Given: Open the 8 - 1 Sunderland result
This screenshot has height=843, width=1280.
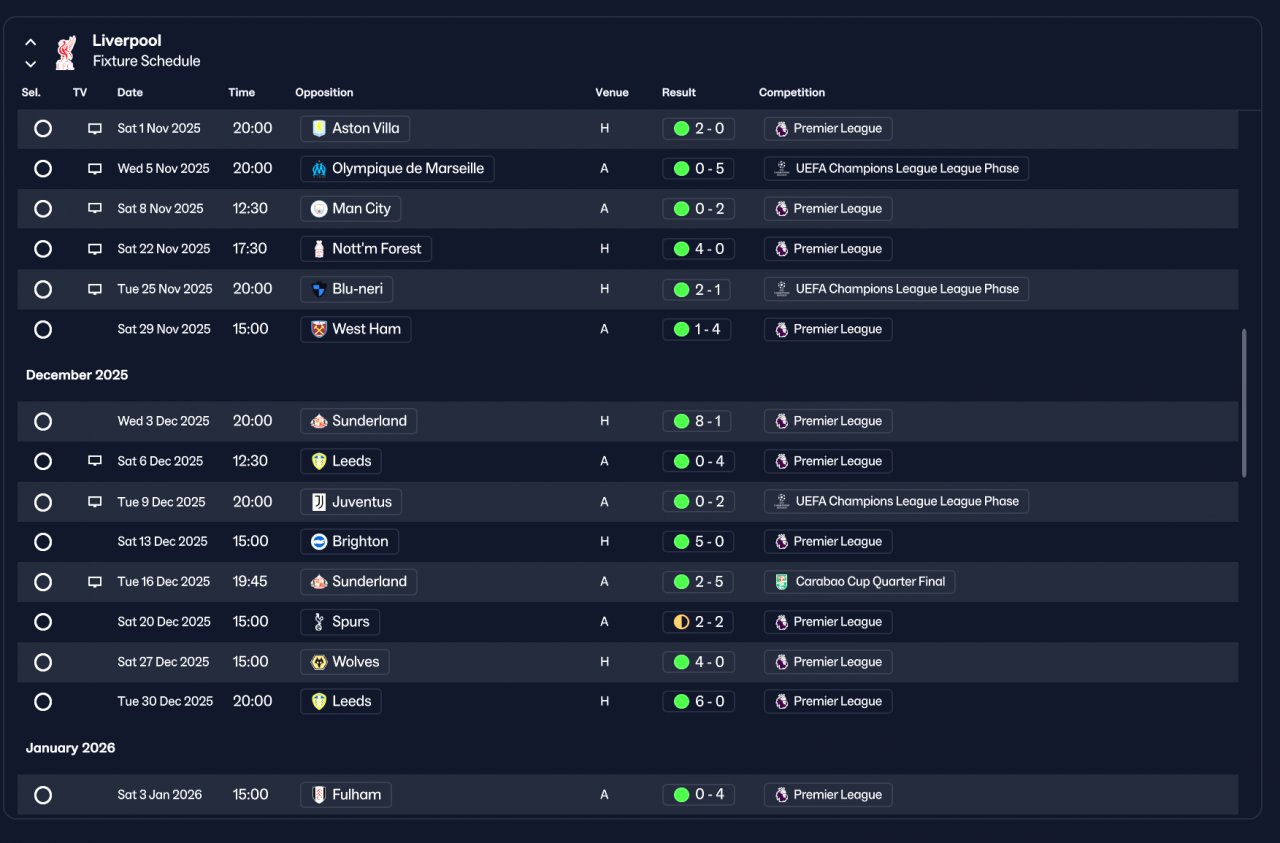Looking at the screenshot, I should pyautogui.click(x=696, y=421).
